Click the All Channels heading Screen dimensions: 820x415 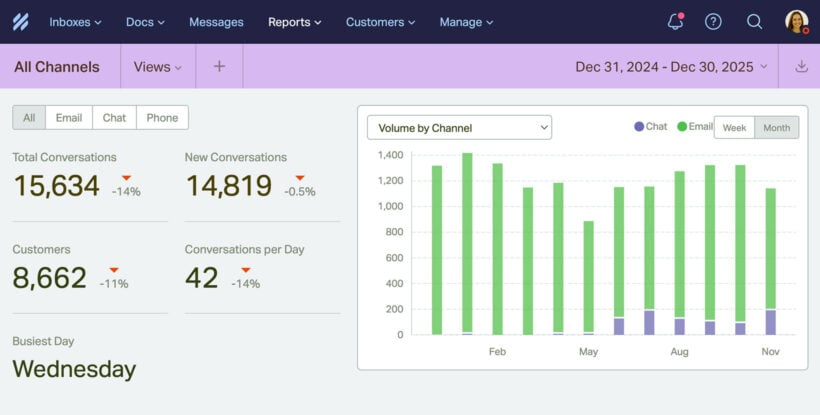[x=57, y=67]
